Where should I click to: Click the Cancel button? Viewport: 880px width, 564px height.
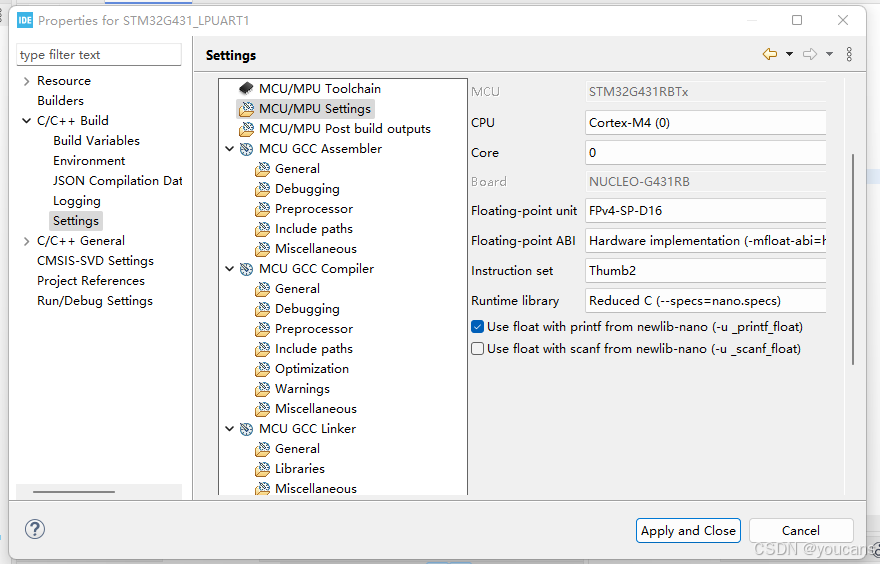point(801,530)
